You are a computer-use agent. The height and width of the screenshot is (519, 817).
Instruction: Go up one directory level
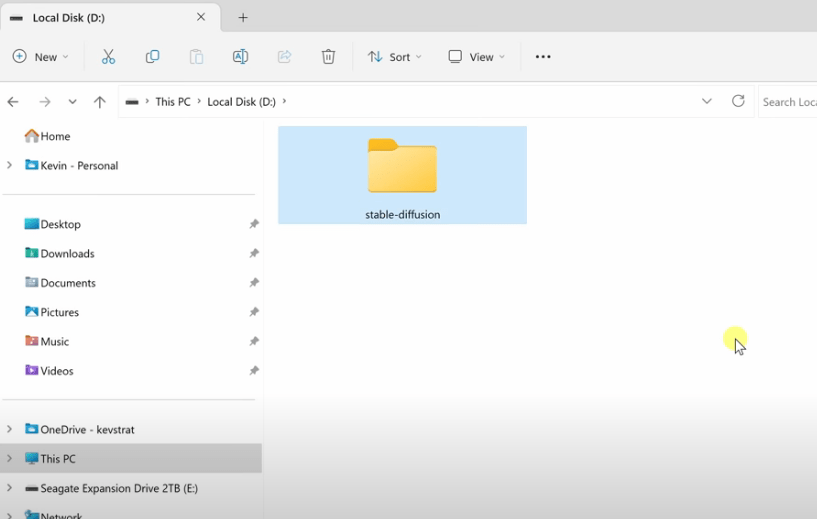tap(99, 102)
